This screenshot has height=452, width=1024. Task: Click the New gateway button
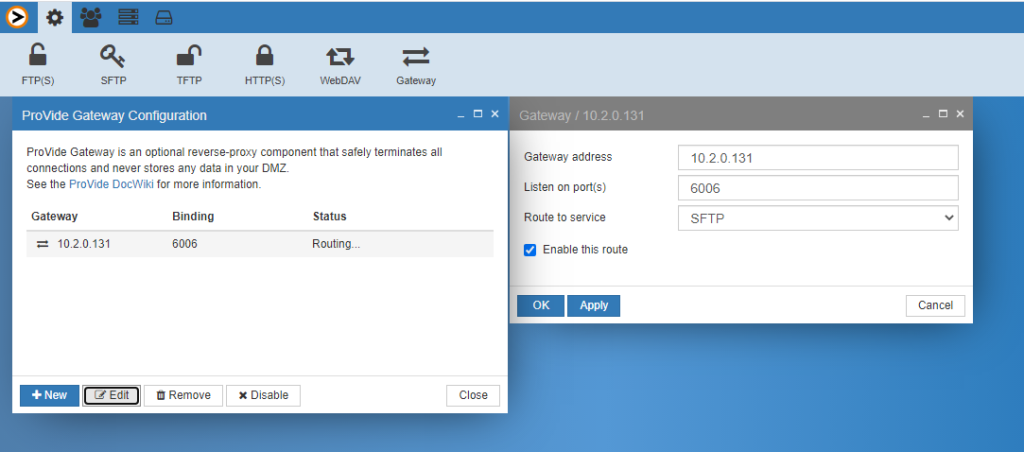coord(50,395)
